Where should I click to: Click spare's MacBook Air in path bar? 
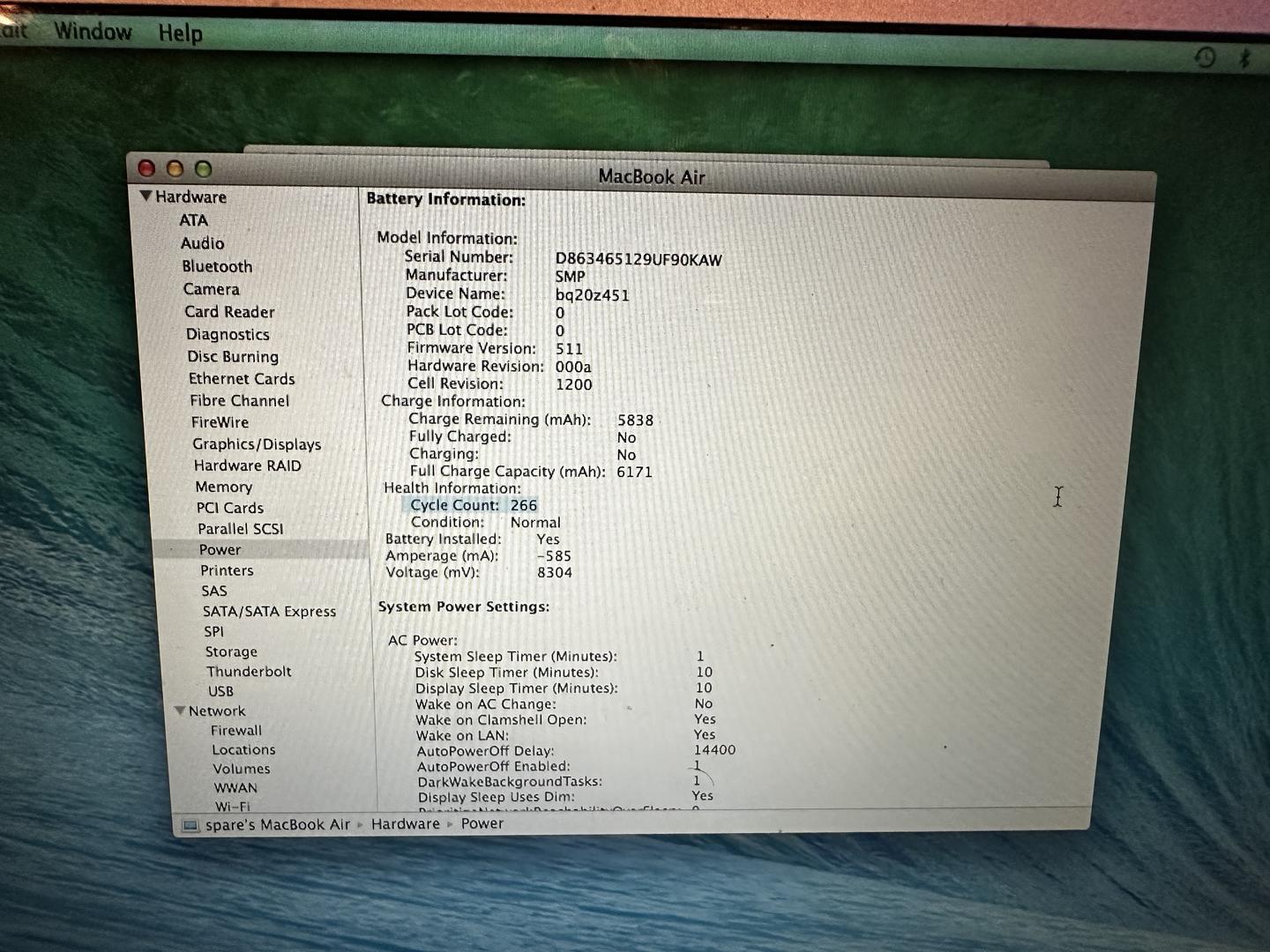(278, 825)
